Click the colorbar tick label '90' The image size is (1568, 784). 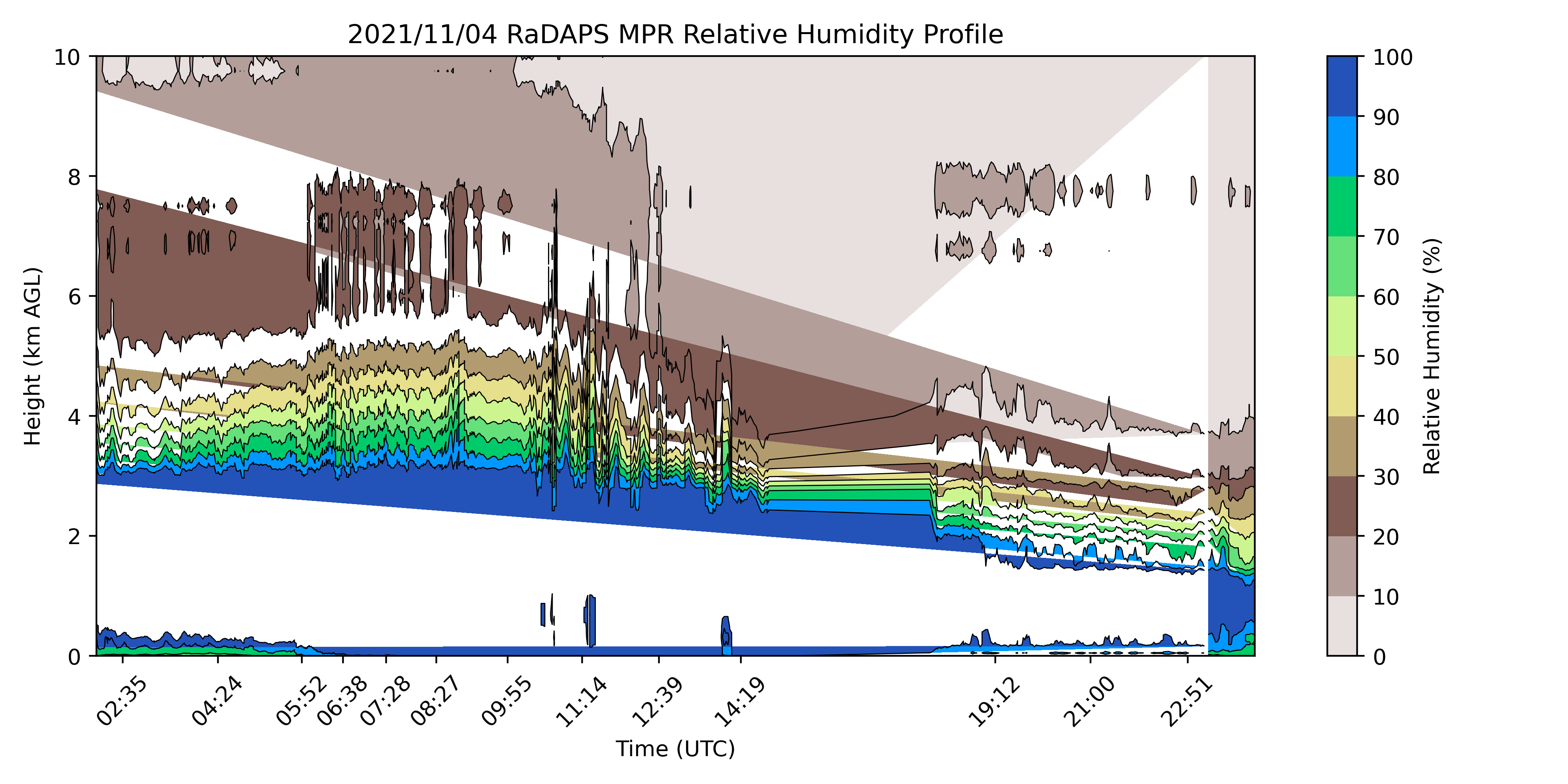[x=1387, y=117]
